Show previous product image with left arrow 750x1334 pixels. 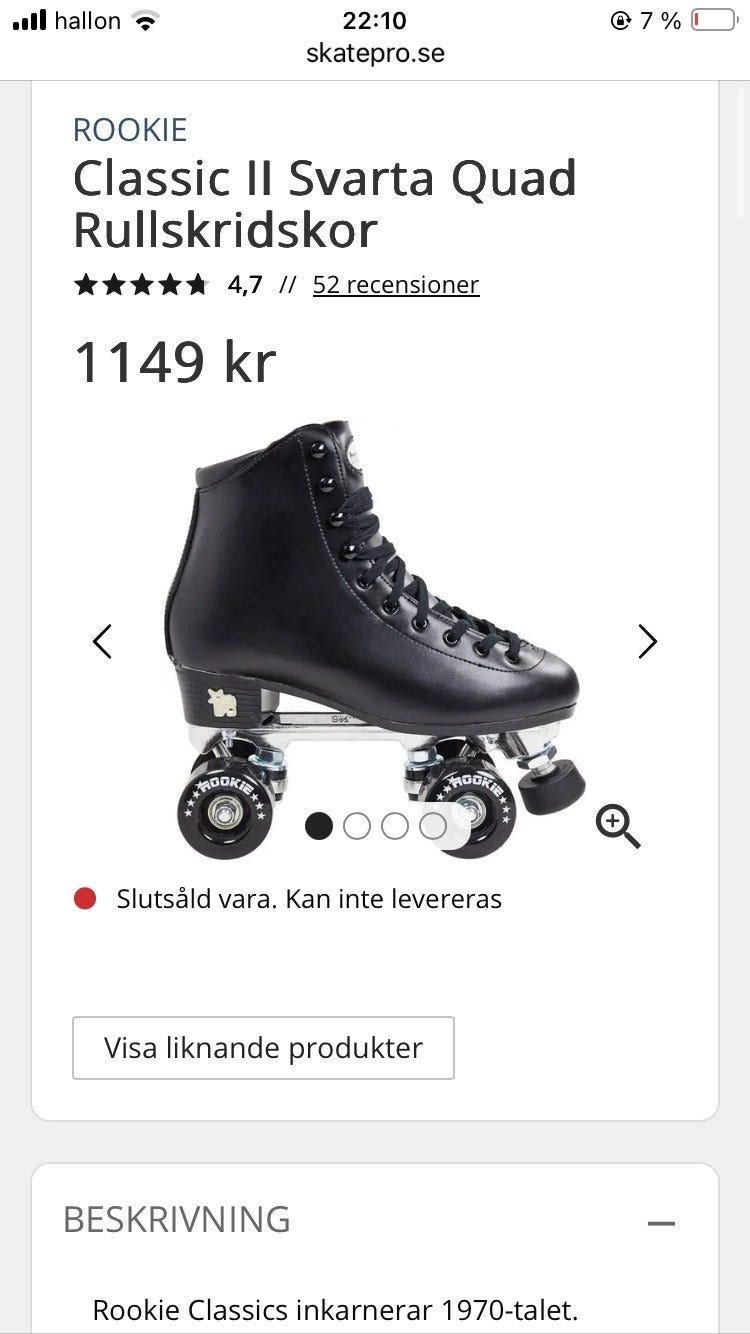point(102,641)
